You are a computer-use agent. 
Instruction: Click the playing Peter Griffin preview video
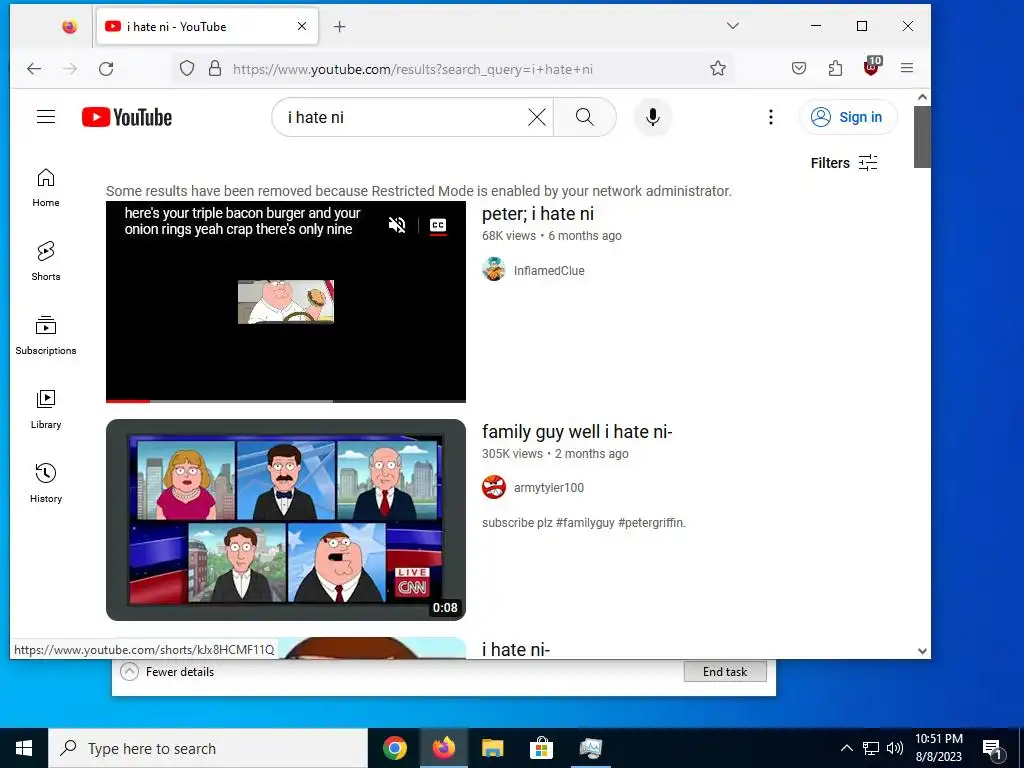285,302
